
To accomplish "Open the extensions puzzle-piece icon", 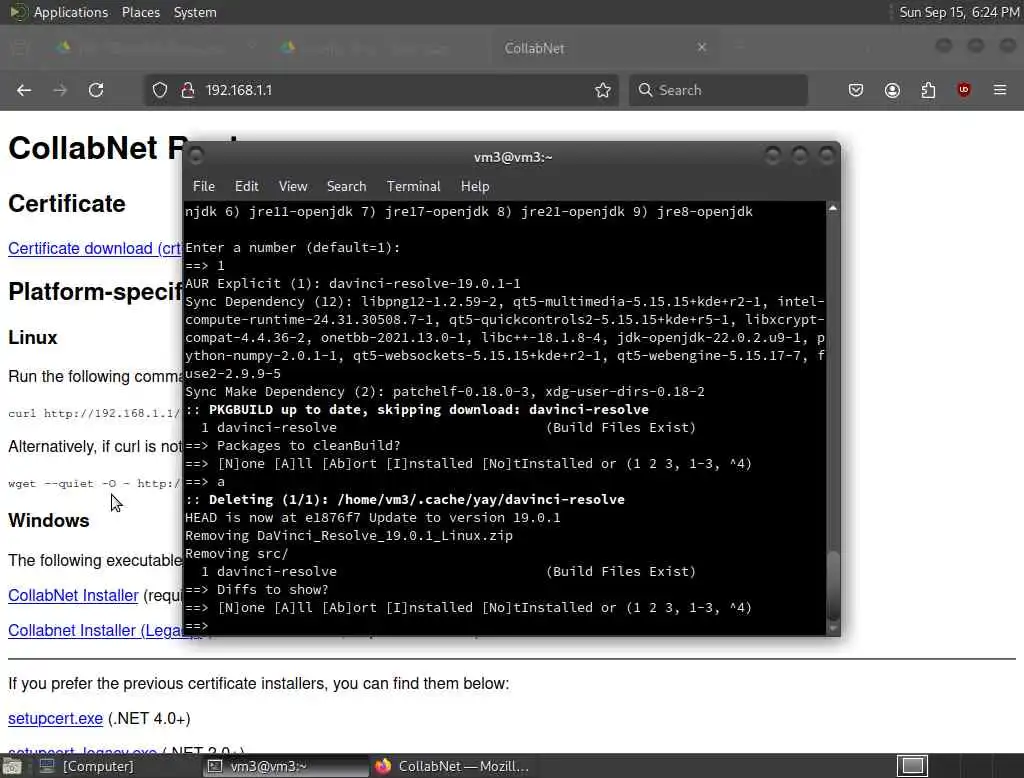I will click(x=928, y=90).
